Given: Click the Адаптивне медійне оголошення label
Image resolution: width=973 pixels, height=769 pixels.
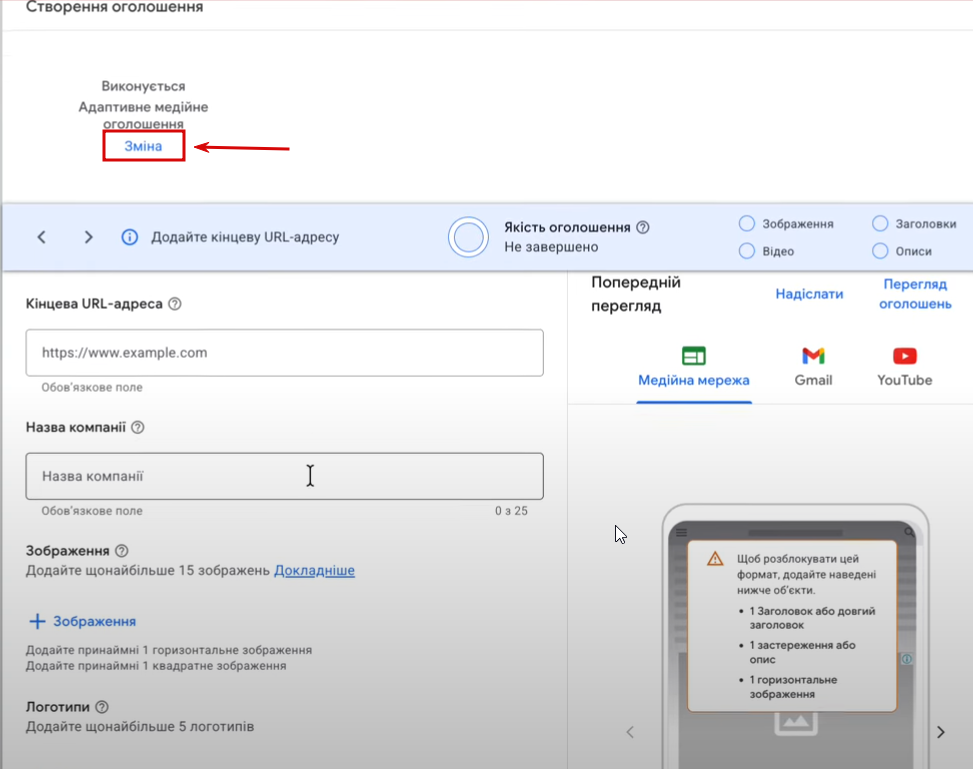Looking at the screenshot, I should point(143,115).
